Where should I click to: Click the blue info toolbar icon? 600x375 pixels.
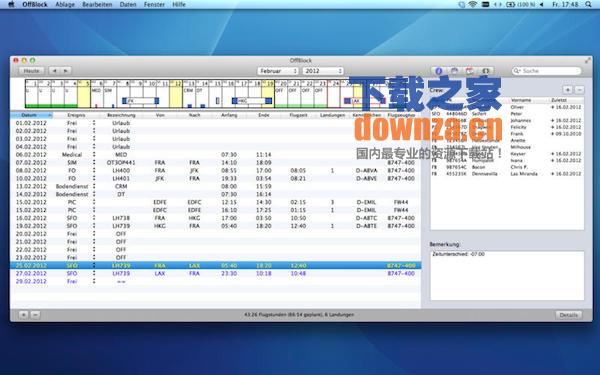[439, 71]
